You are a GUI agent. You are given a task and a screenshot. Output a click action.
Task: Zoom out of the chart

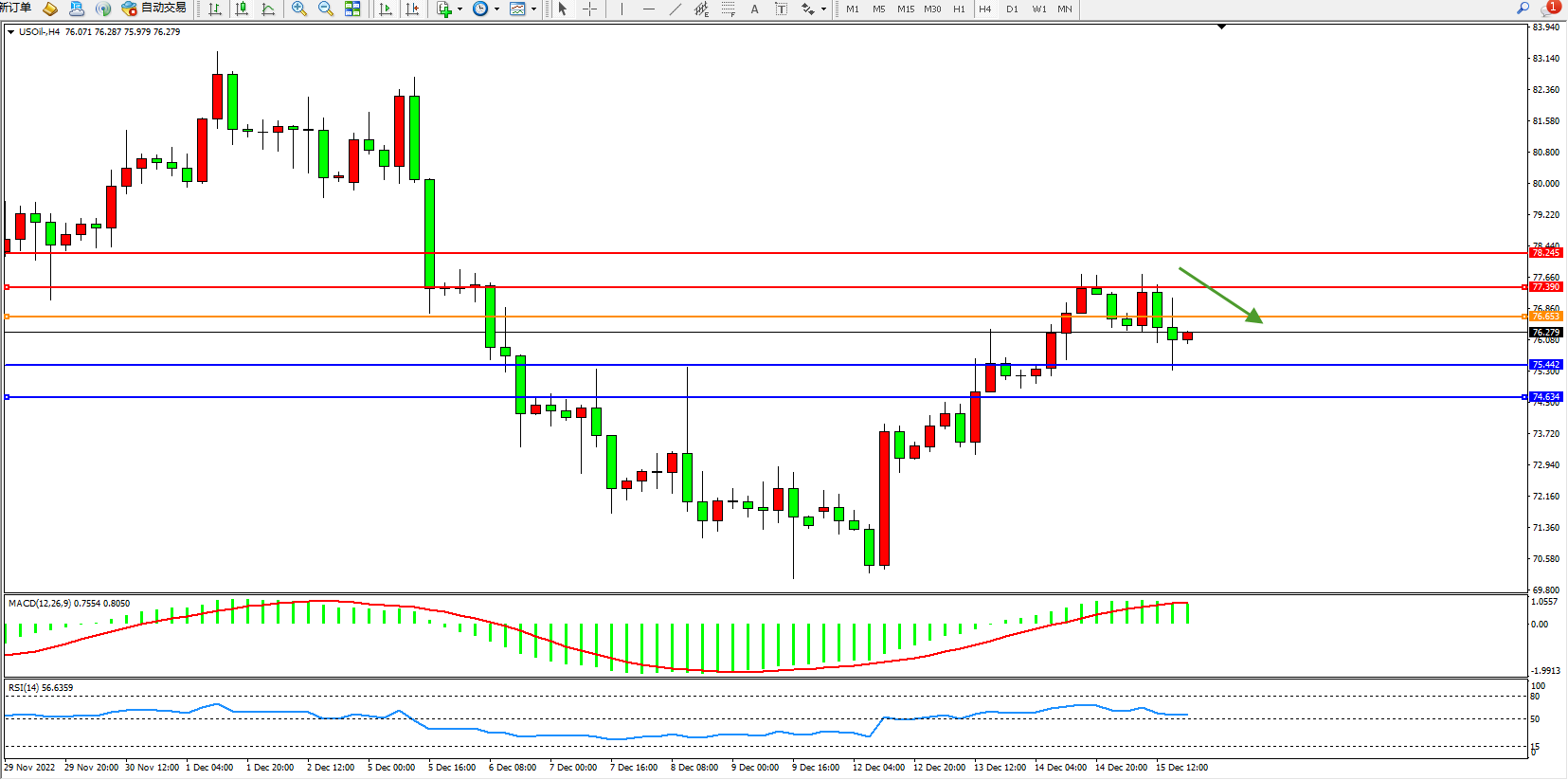click(x=326, y=9)
